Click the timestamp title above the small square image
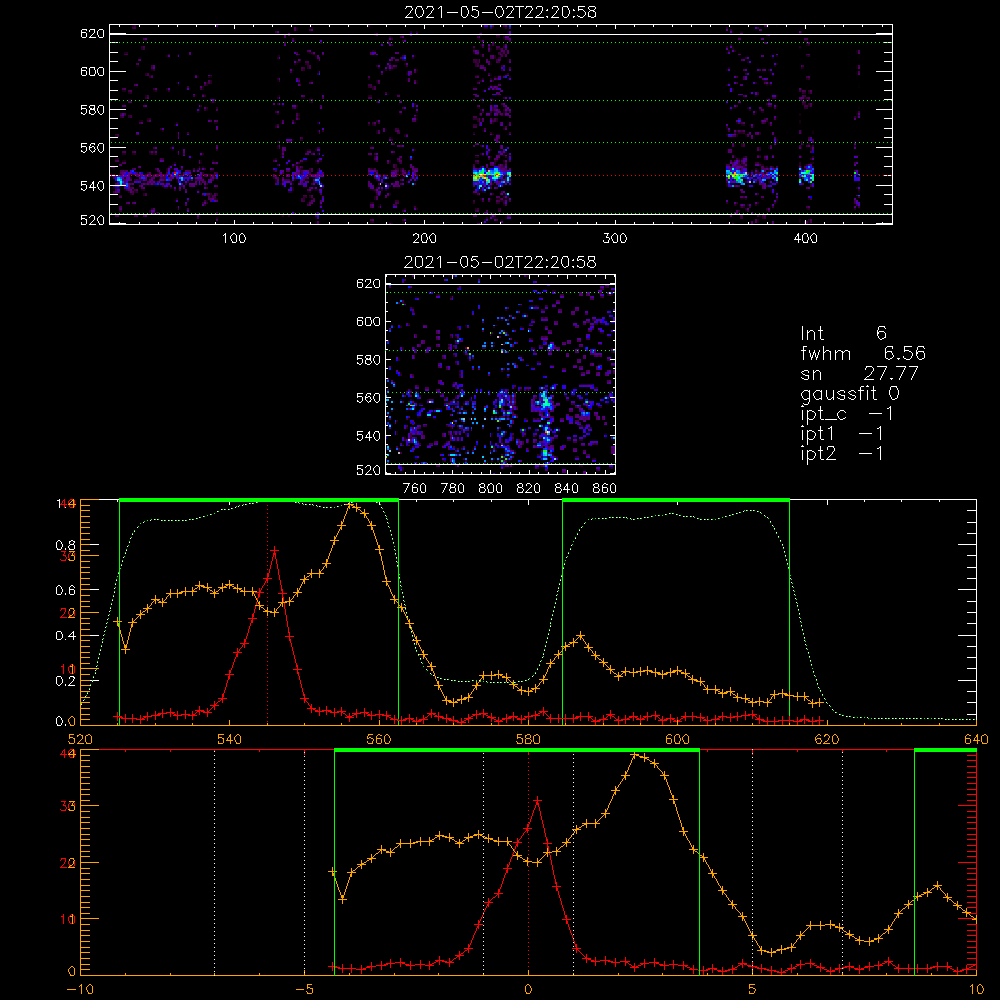The height and width of the screenshot is (1000, 1000). [500, 262]
